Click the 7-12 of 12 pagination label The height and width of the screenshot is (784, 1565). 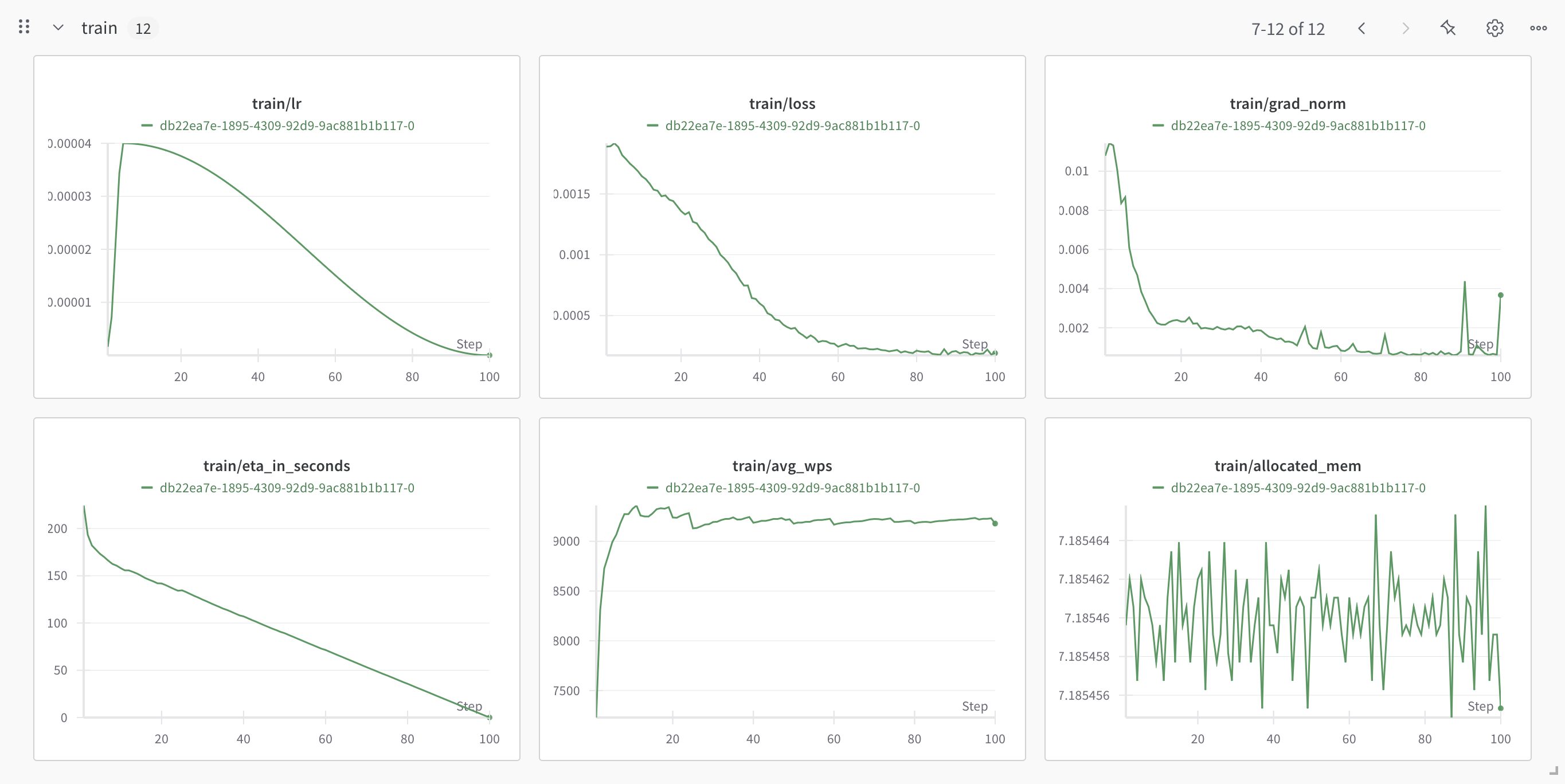click(1288, 29)
